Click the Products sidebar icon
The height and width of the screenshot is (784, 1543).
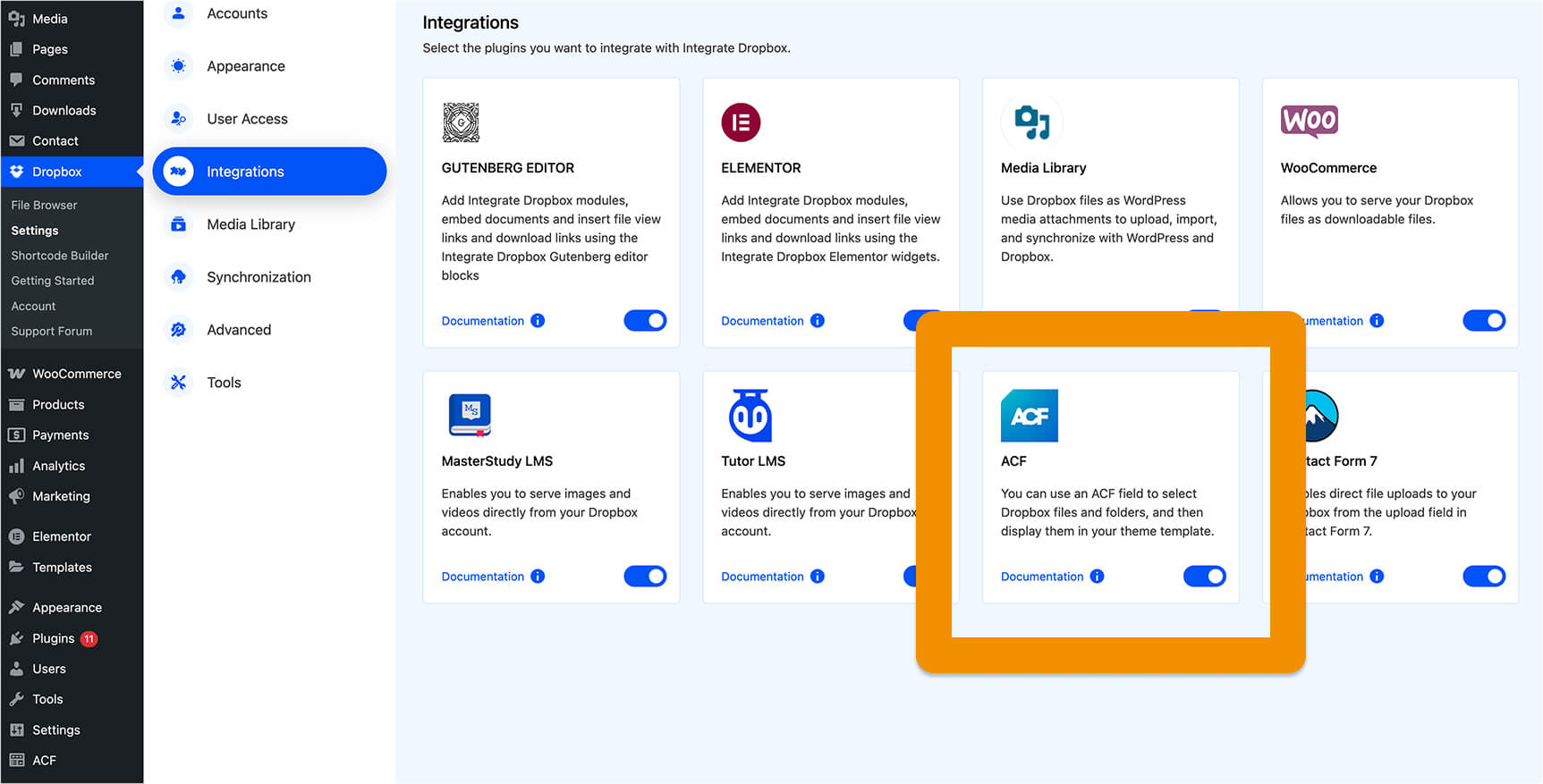pyautogui.click(x=16, y=404)
